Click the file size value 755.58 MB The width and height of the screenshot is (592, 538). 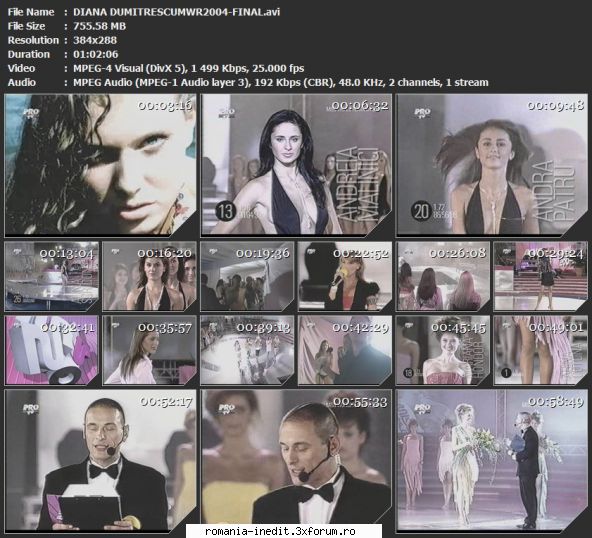[x=100, y=26]
